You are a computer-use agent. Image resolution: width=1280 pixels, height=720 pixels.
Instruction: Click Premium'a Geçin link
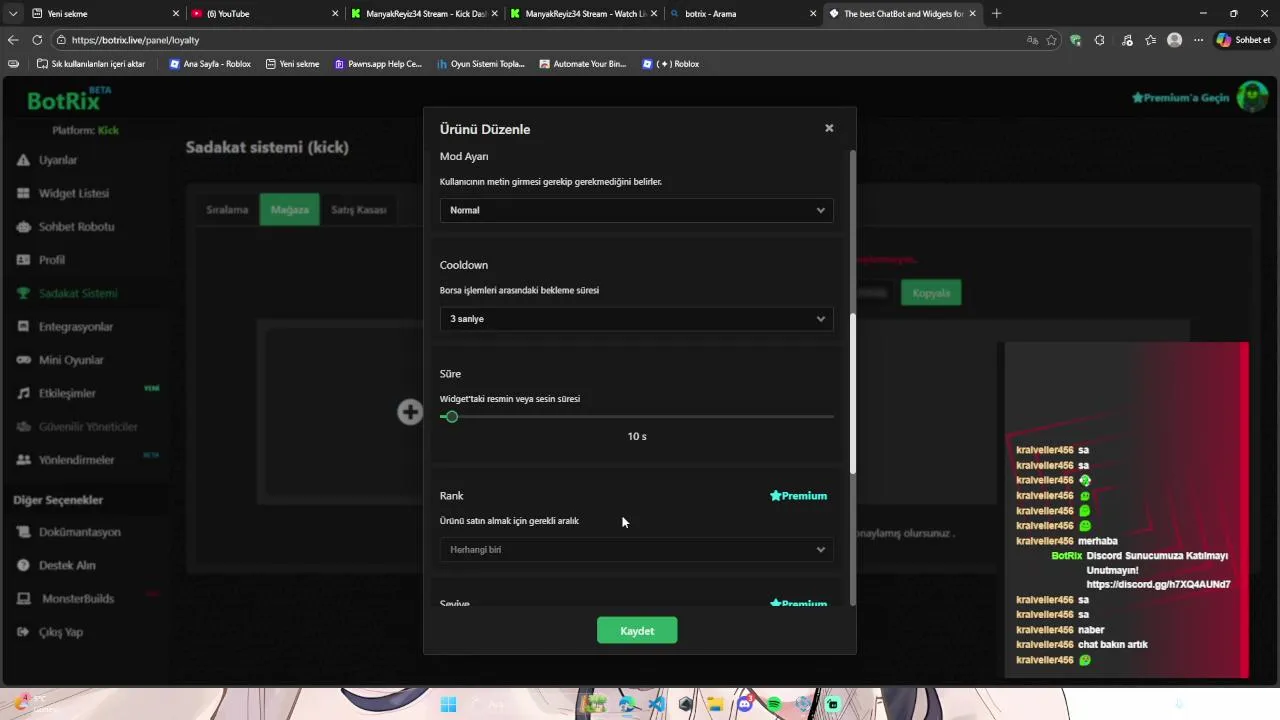pyautogui.click(x=1180, y=98)
